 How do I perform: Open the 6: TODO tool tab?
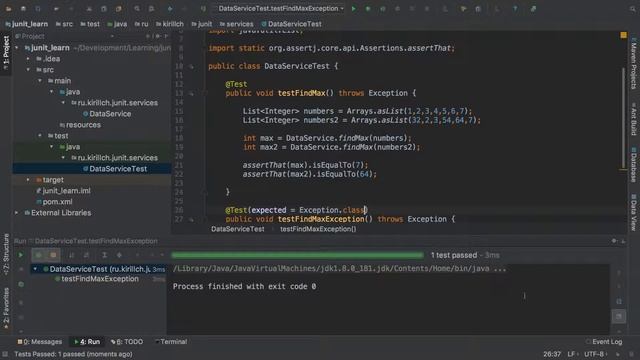[x=127, y=342]
